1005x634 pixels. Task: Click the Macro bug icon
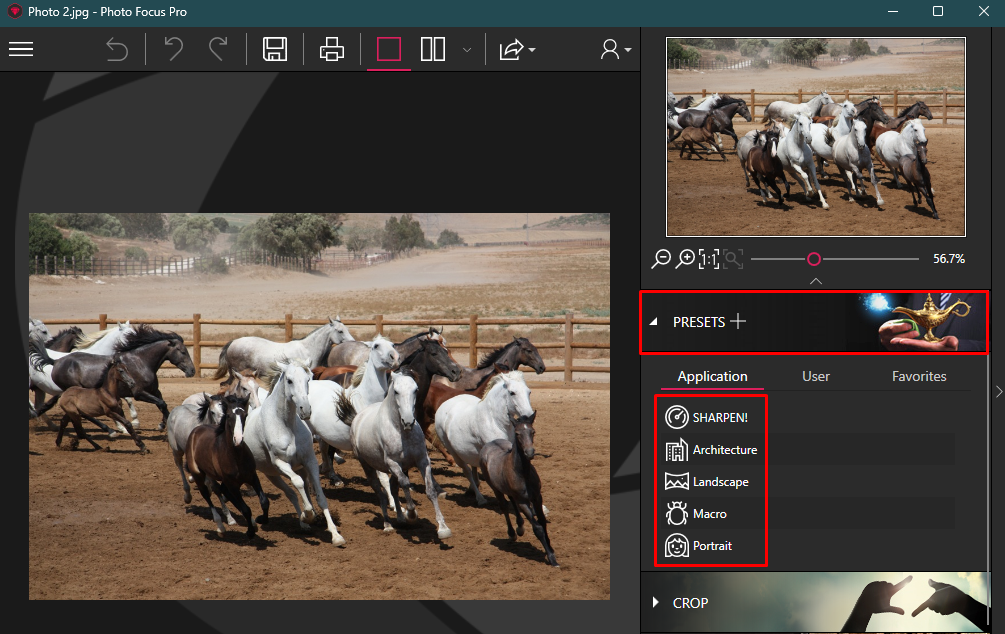tap(676, 513)
